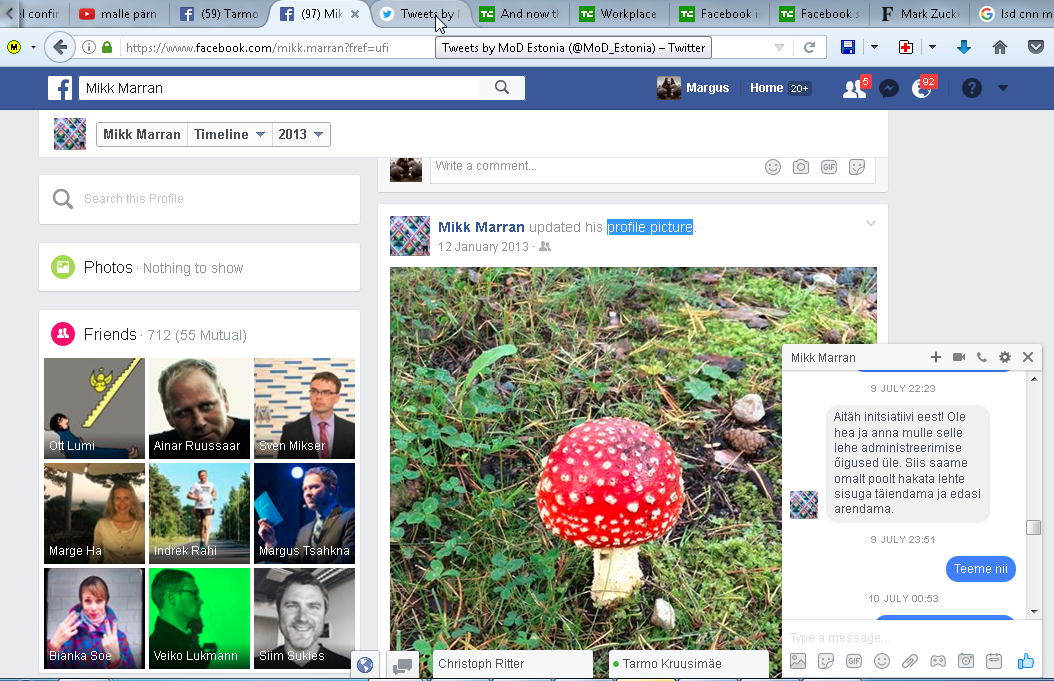The image size is (1054, 681).
Task: Send a photo in the chat
Action: click(x=798, y=661)
